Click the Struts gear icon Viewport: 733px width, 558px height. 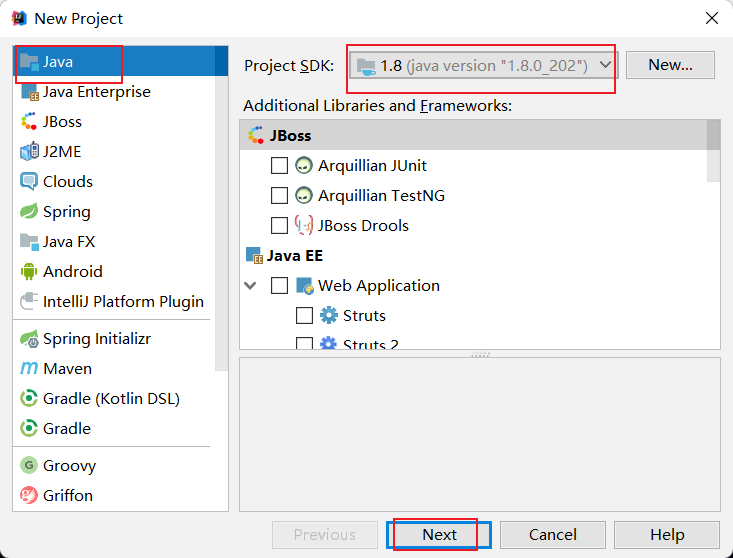pos(329,315)
